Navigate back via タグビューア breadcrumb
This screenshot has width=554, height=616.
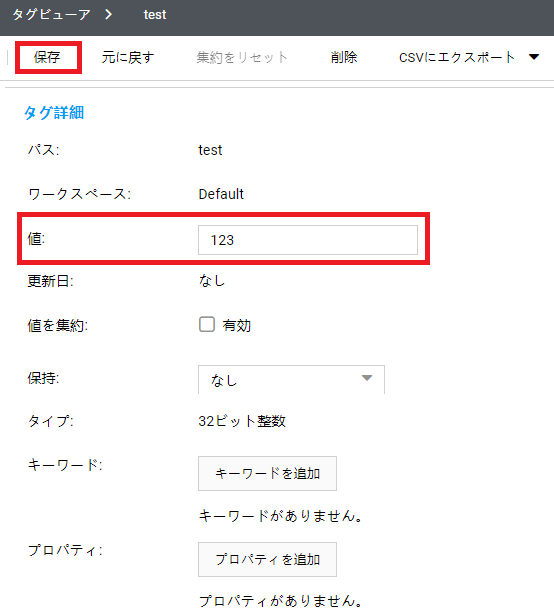point(51,15)
